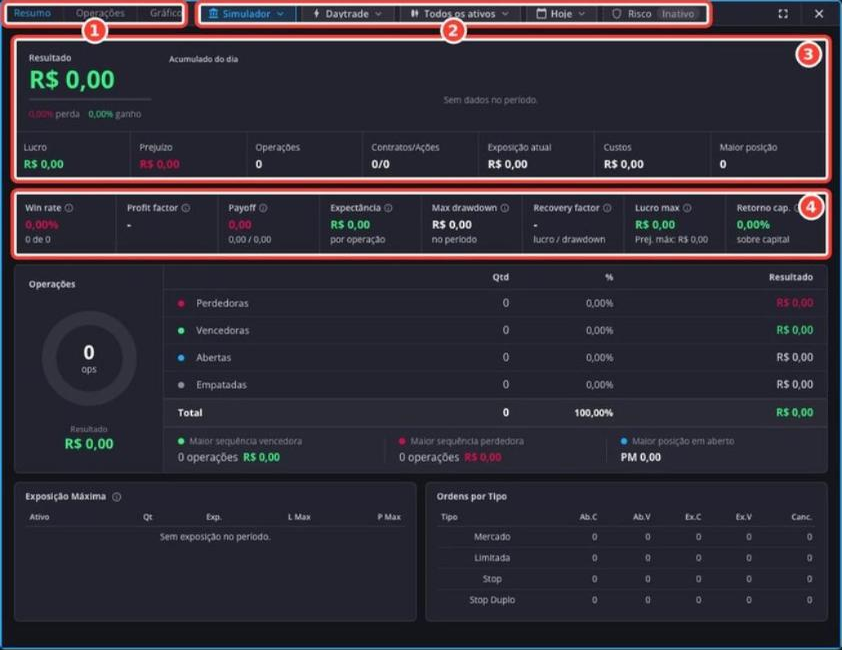Go to the Gráfico tab
842x650 pixels.
166,13
